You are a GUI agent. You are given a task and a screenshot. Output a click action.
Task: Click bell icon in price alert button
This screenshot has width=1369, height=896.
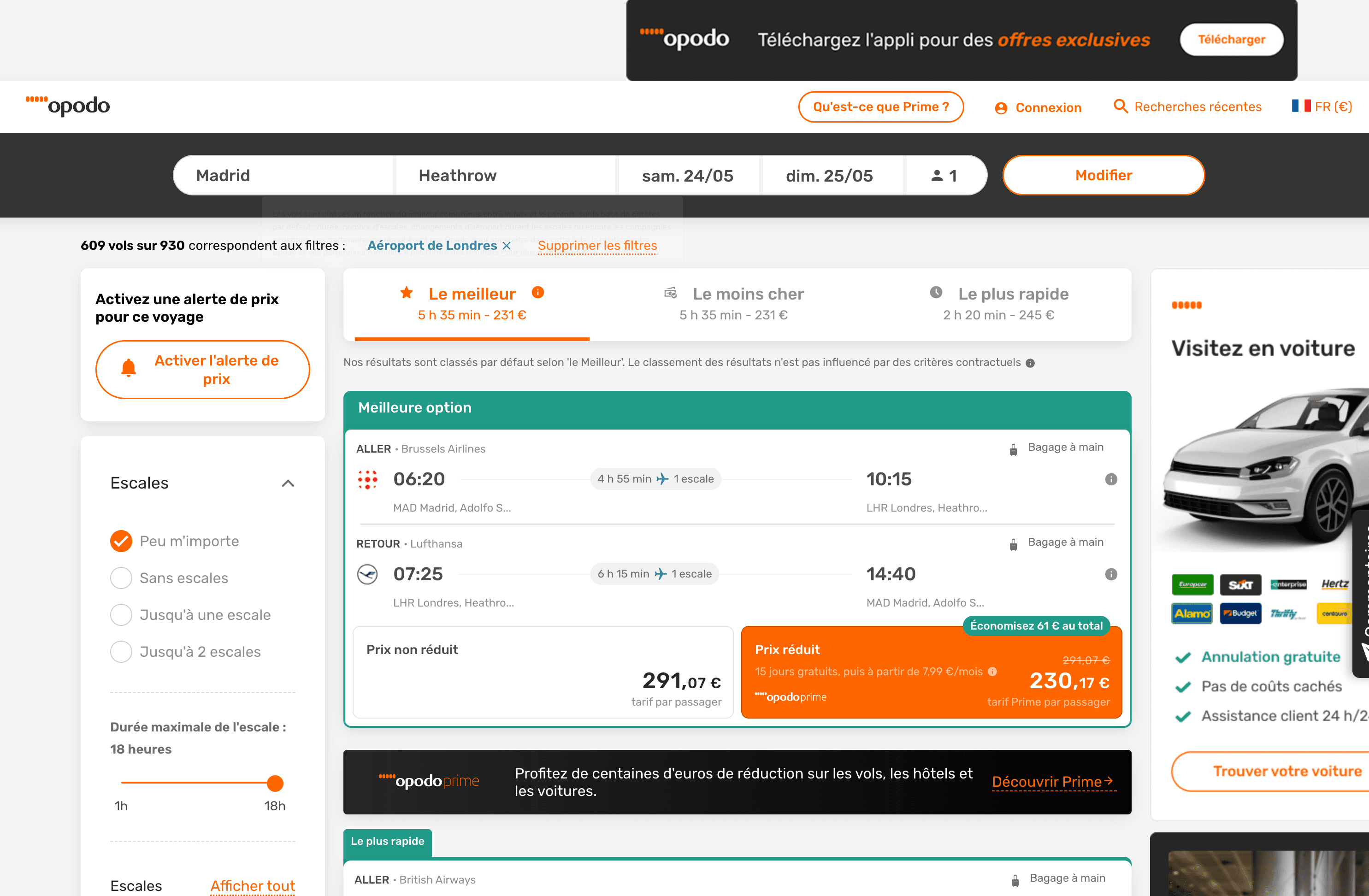pyautogui.click(x=129, y=368)
